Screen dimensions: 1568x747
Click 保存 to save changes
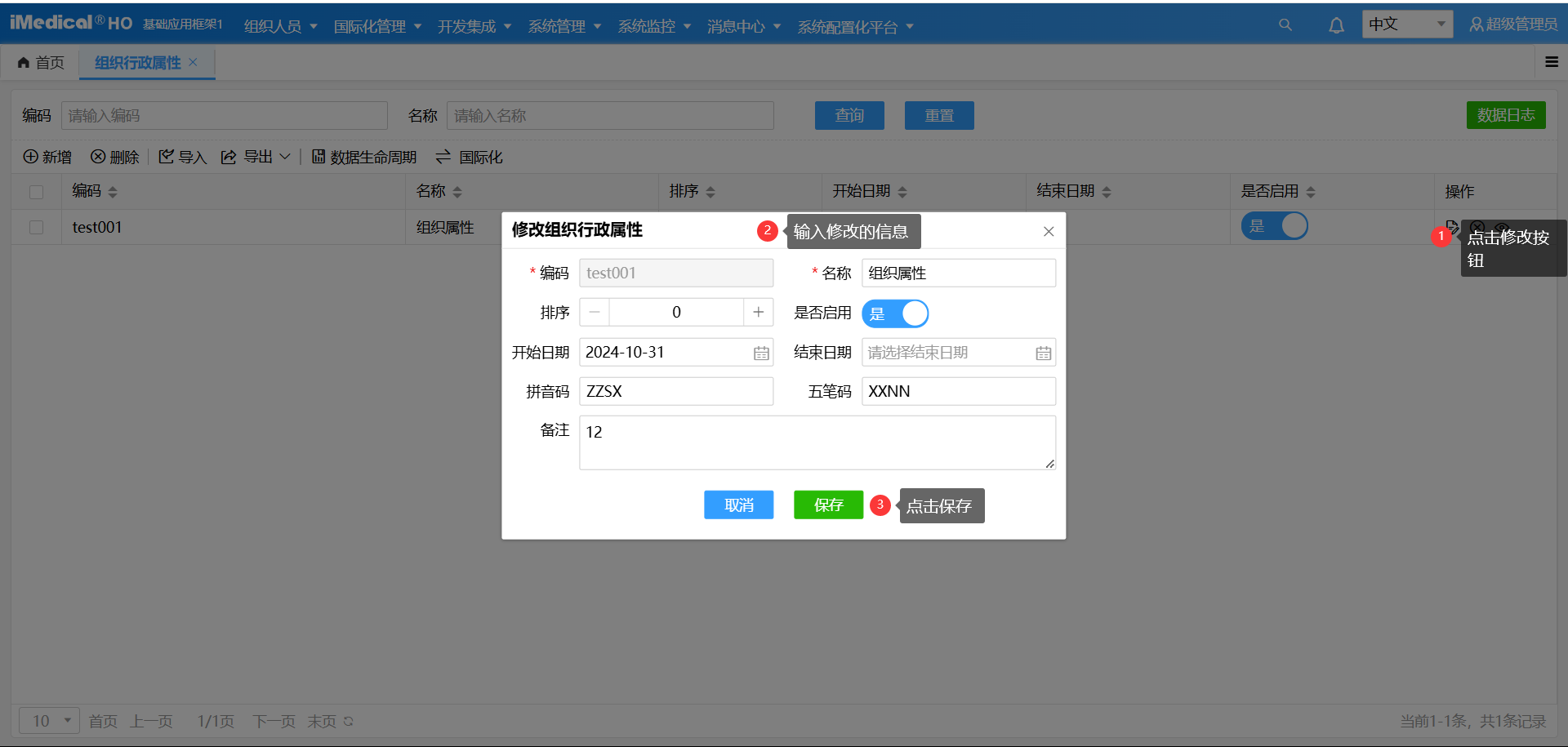pyautogui.click(x=829, y=505)
